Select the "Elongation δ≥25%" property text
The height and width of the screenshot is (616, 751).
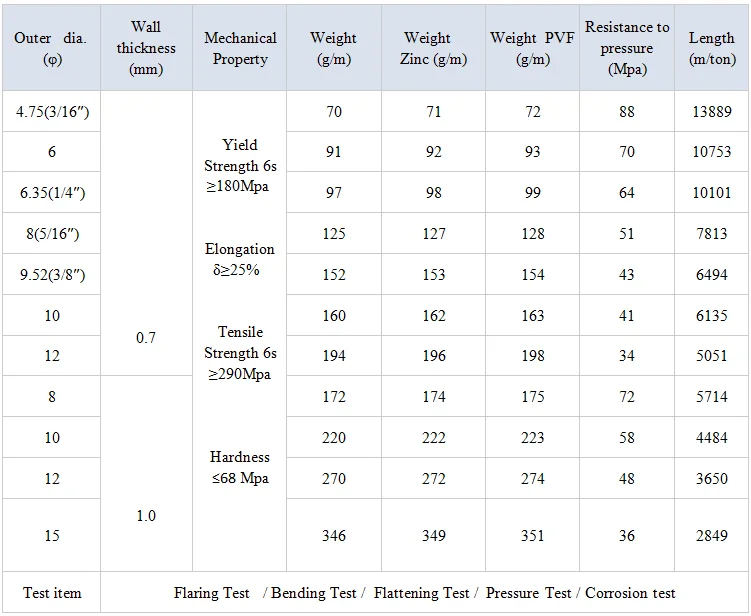[240, 259]
